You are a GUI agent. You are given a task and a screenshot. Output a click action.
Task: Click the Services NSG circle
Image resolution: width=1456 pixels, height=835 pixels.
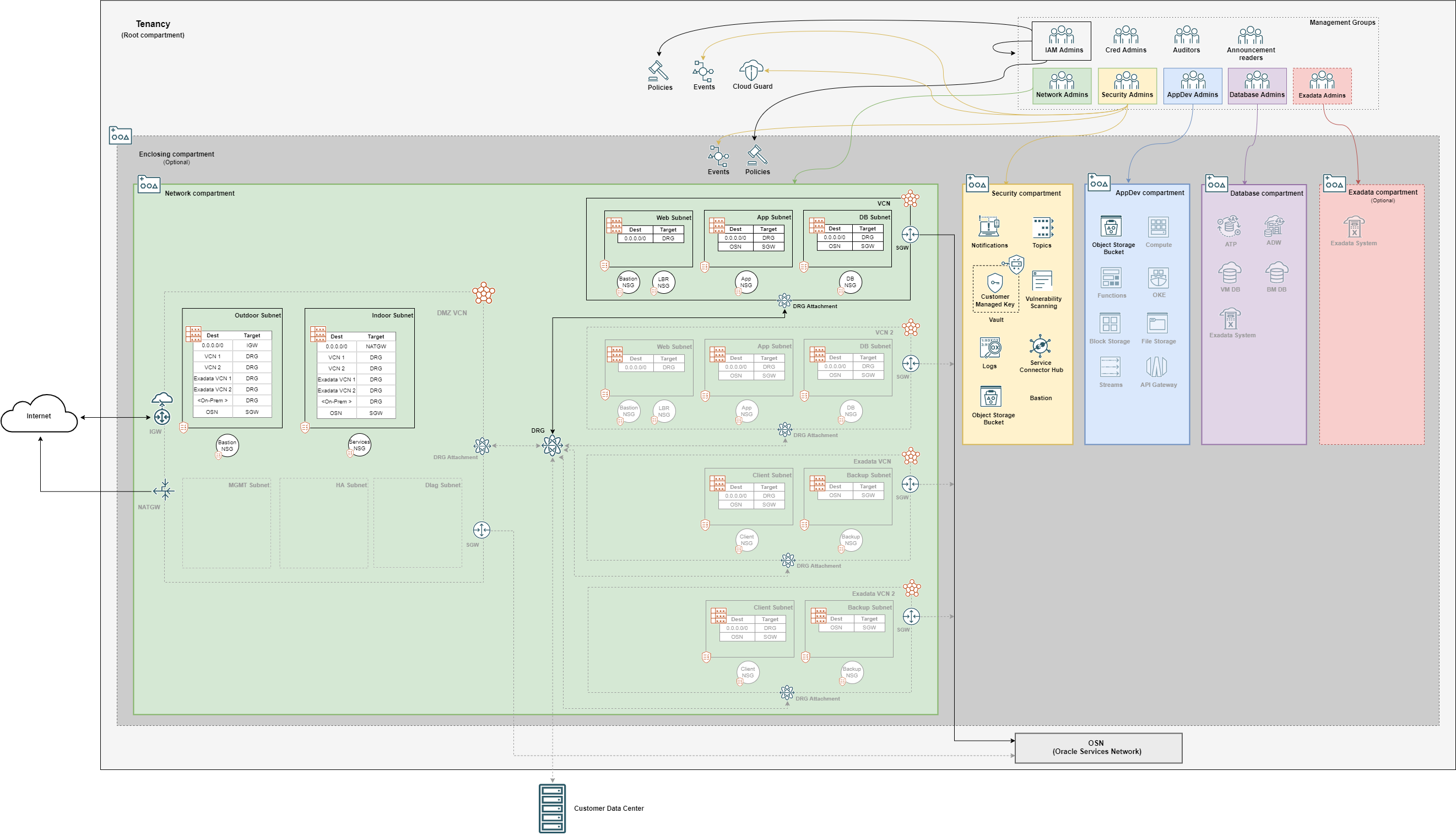(x=359, y=445)
